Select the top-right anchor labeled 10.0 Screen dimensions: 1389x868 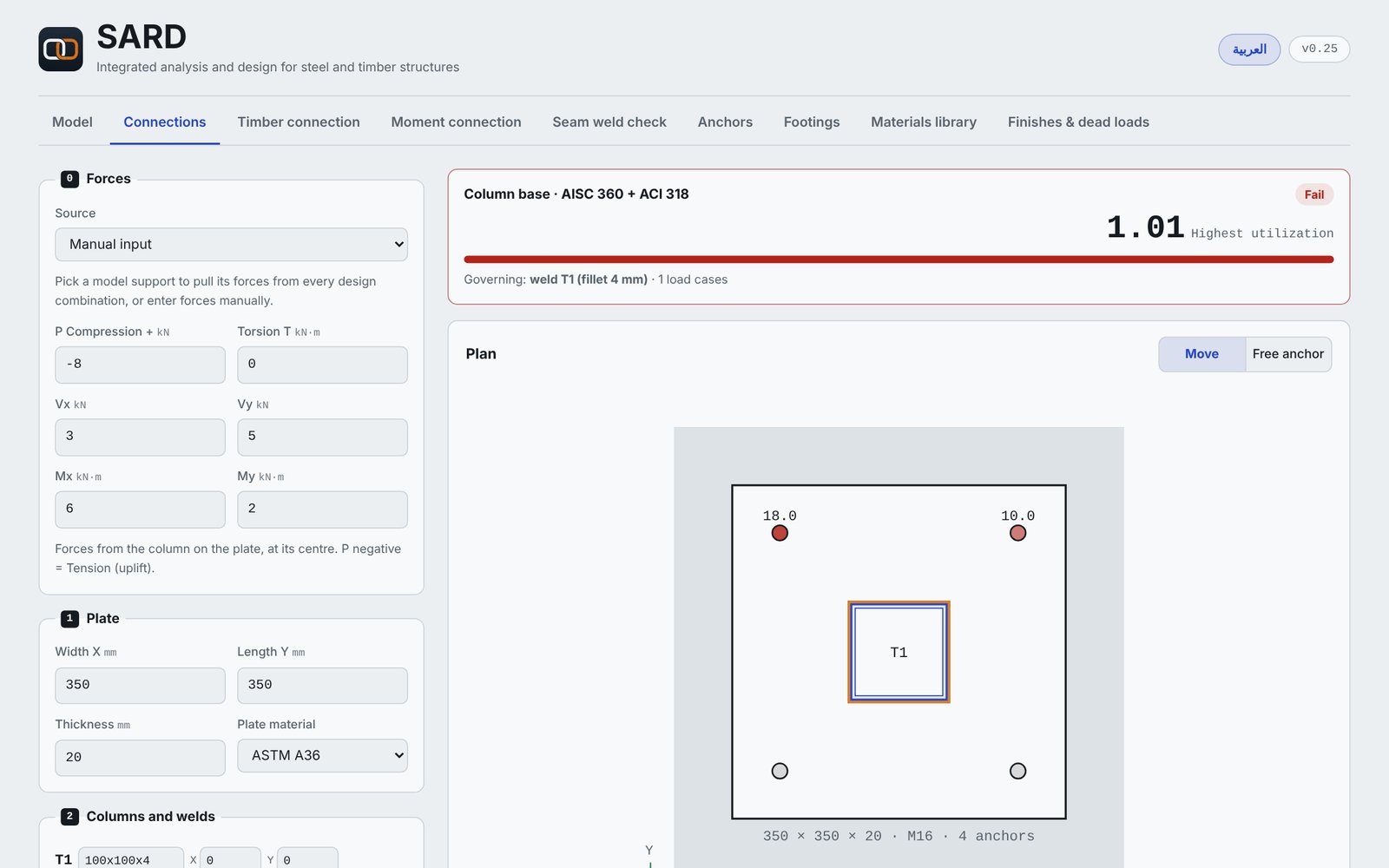(1017, 533)
